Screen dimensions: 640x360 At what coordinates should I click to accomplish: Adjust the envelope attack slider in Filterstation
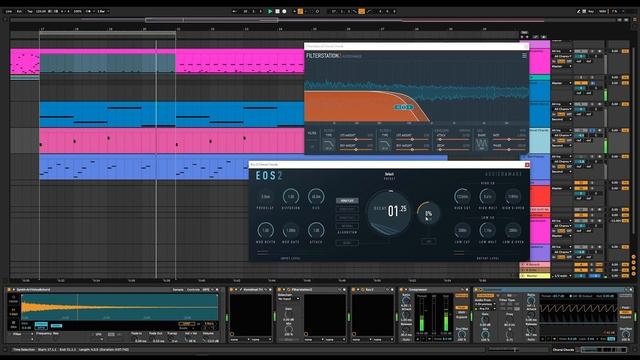(453, 140)
